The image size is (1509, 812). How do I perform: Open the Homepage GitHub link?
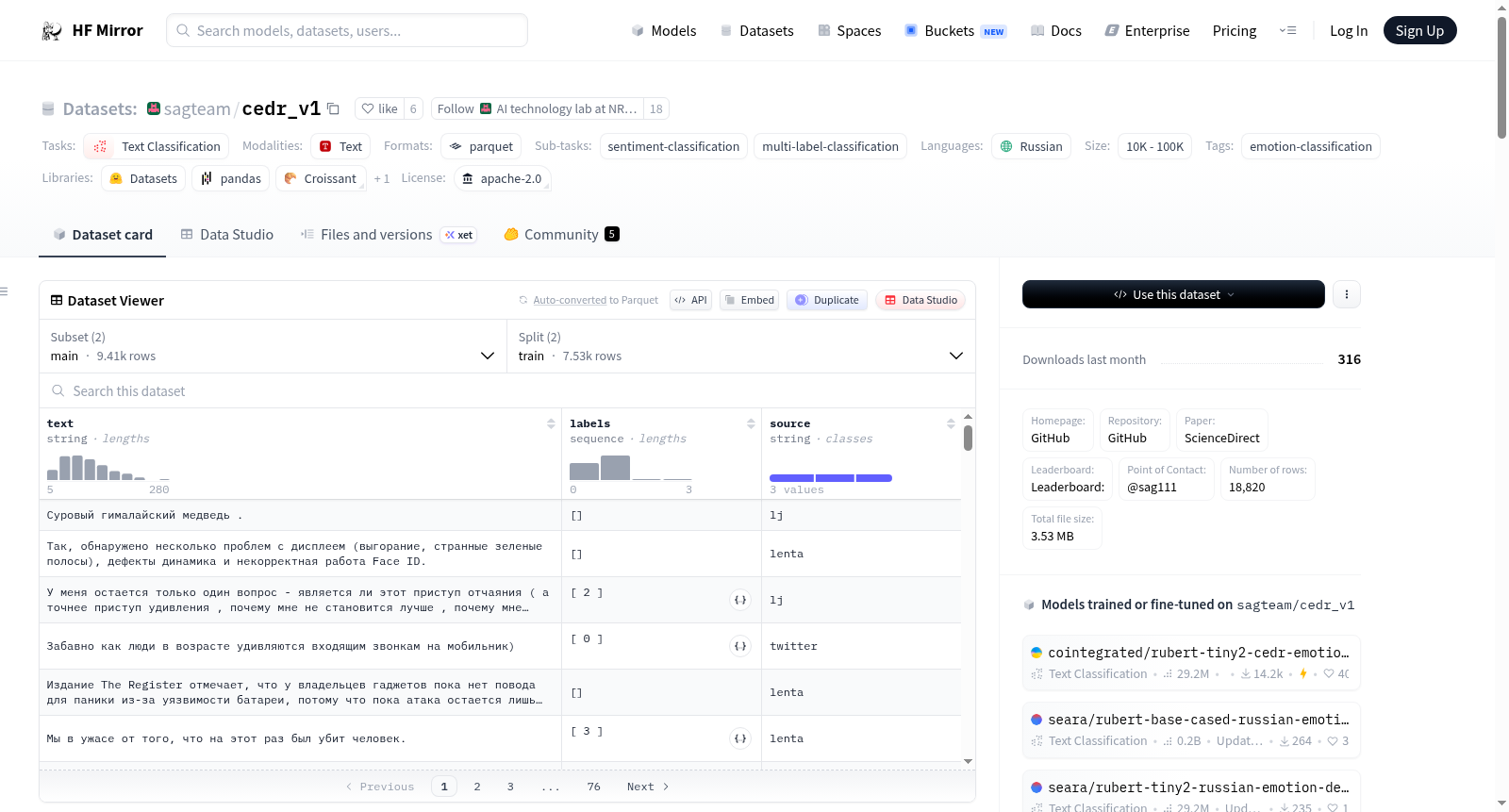[x=1058, y=430]
